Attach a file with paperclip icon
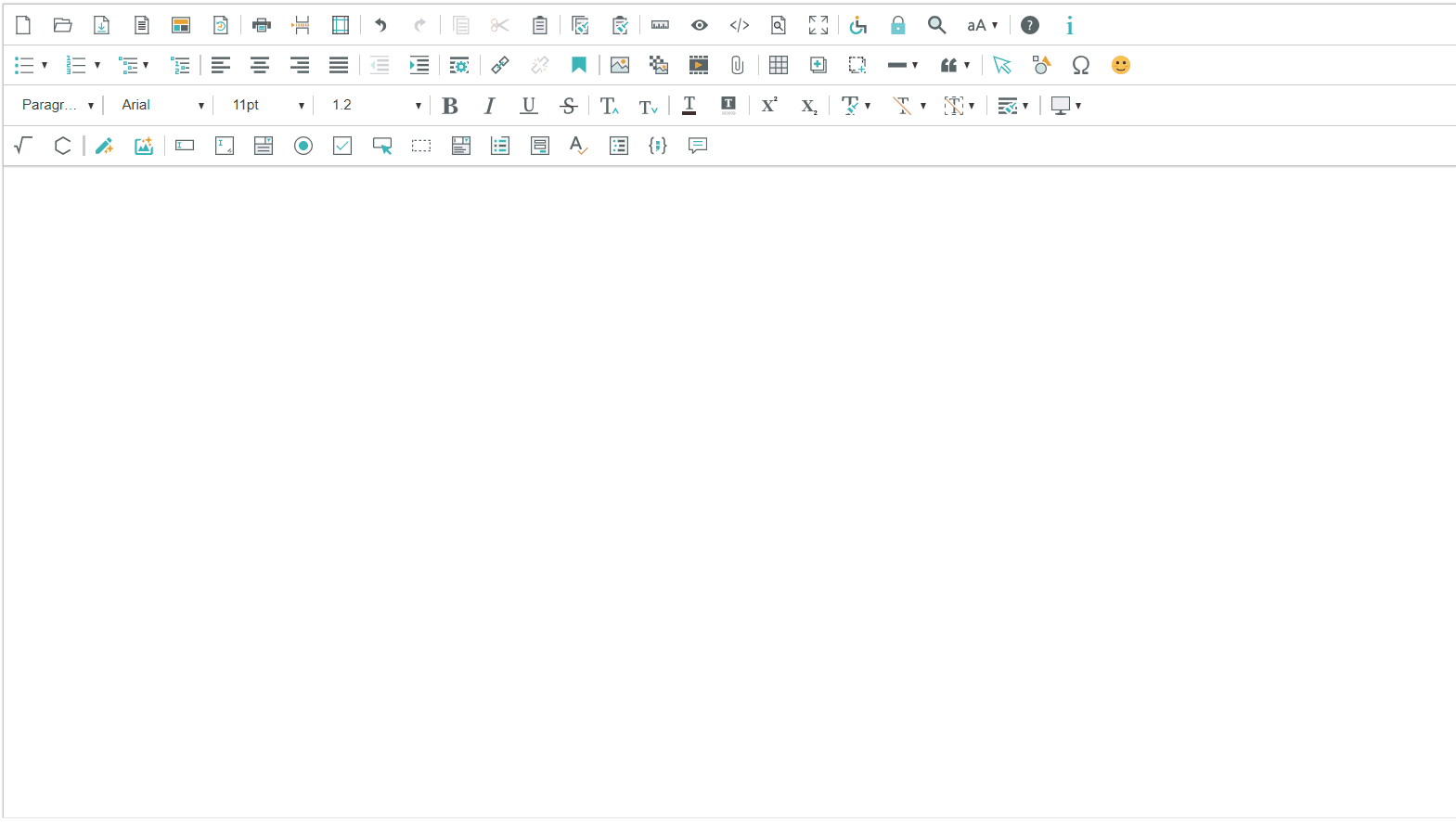Image resolution: width=1456 pixels, height=822 pixels. pyautogui.click(x=738, y=65)
